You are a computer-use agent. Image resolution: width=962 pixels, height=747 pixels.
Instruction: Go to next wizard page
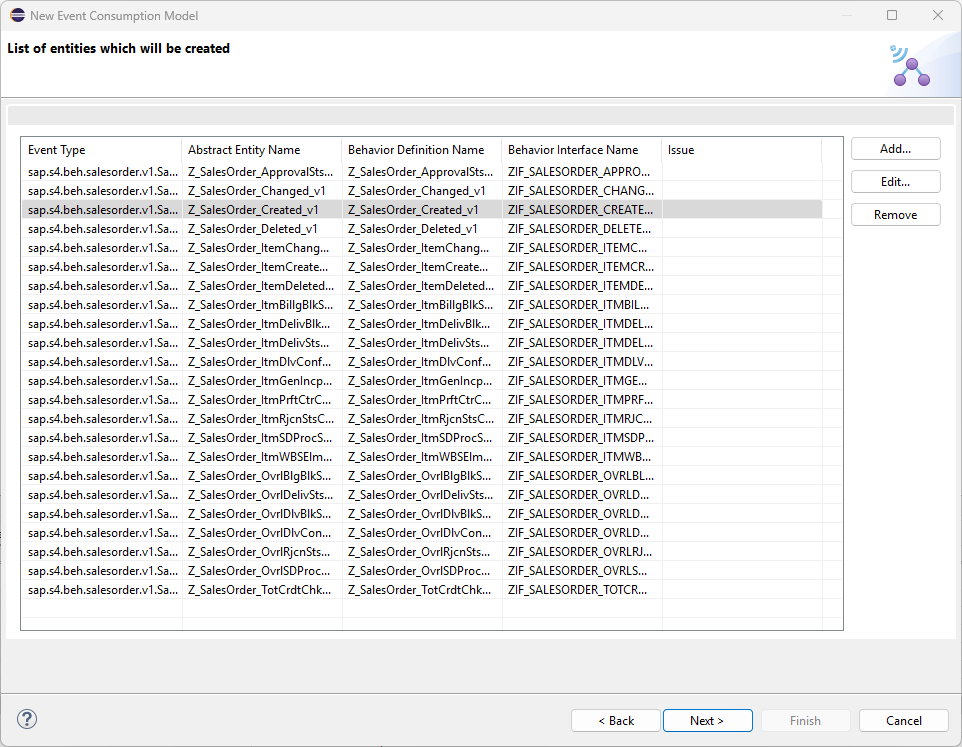coord(706,720)
